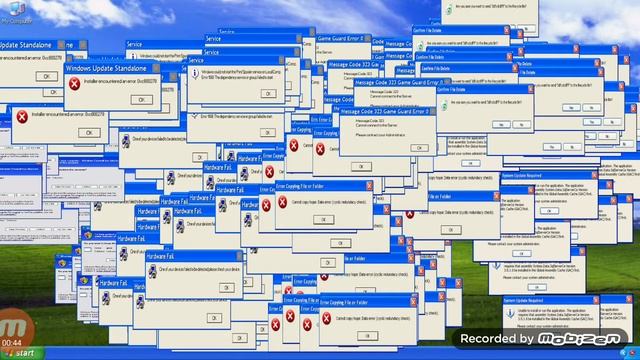640x360 pixels.
Task: Close the System Update Required dialog above the Mobizen watermark
Action: click(x=595, y=300)
